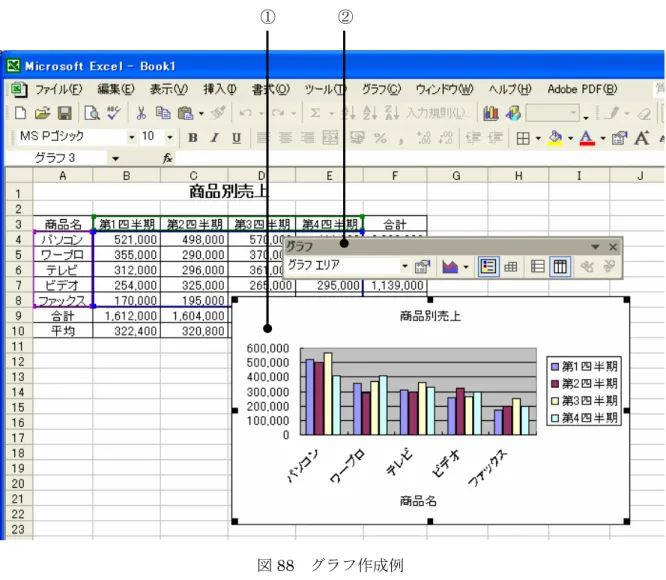Screen dimensions: 666x580
Task: Open the グラフ(C) menu
Action: pyautogui.click(x=381, y=89)
